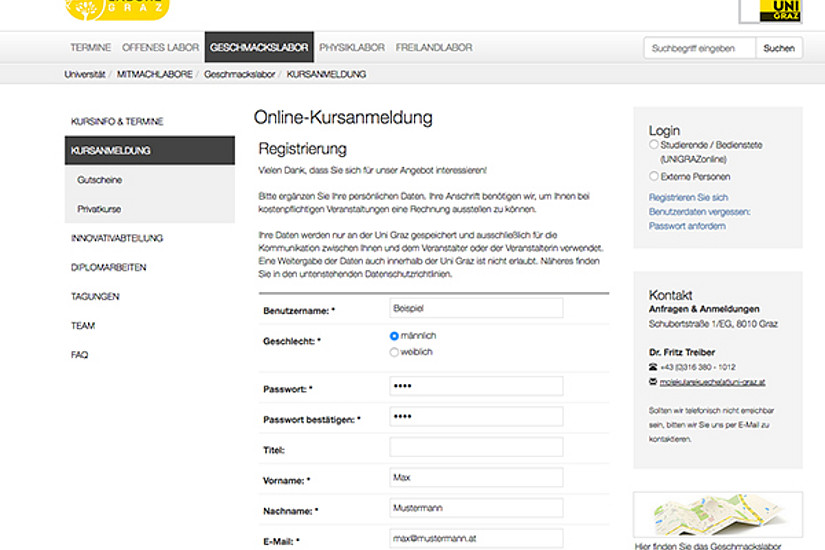This screenshot has height=550, width=825.
Task: Click into the Passwort field
Action: tap(476, 386)
